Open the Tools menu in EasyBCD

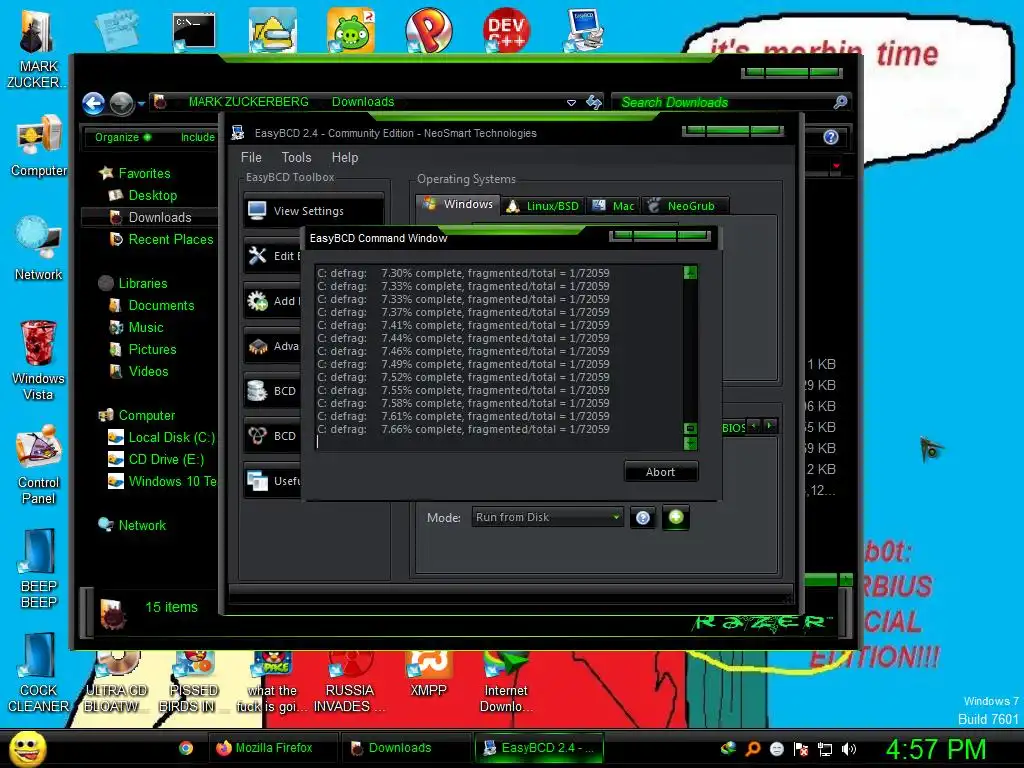[x=296, y=157]
